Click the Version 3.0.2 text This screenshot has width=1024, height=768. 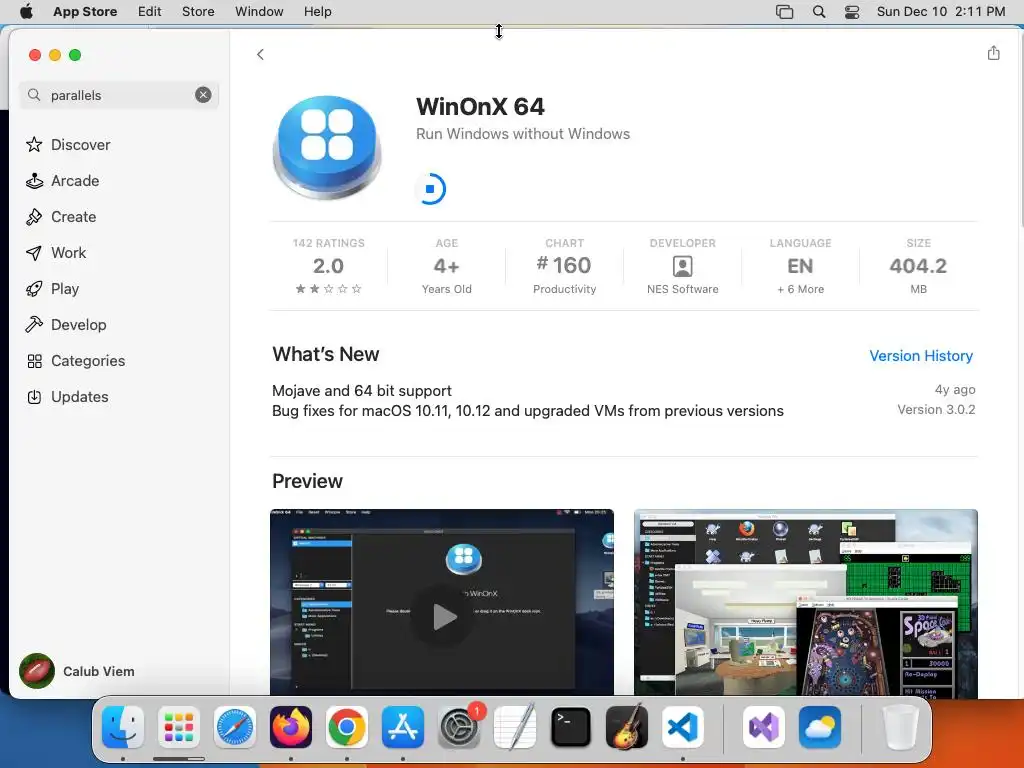click(936, 409)
